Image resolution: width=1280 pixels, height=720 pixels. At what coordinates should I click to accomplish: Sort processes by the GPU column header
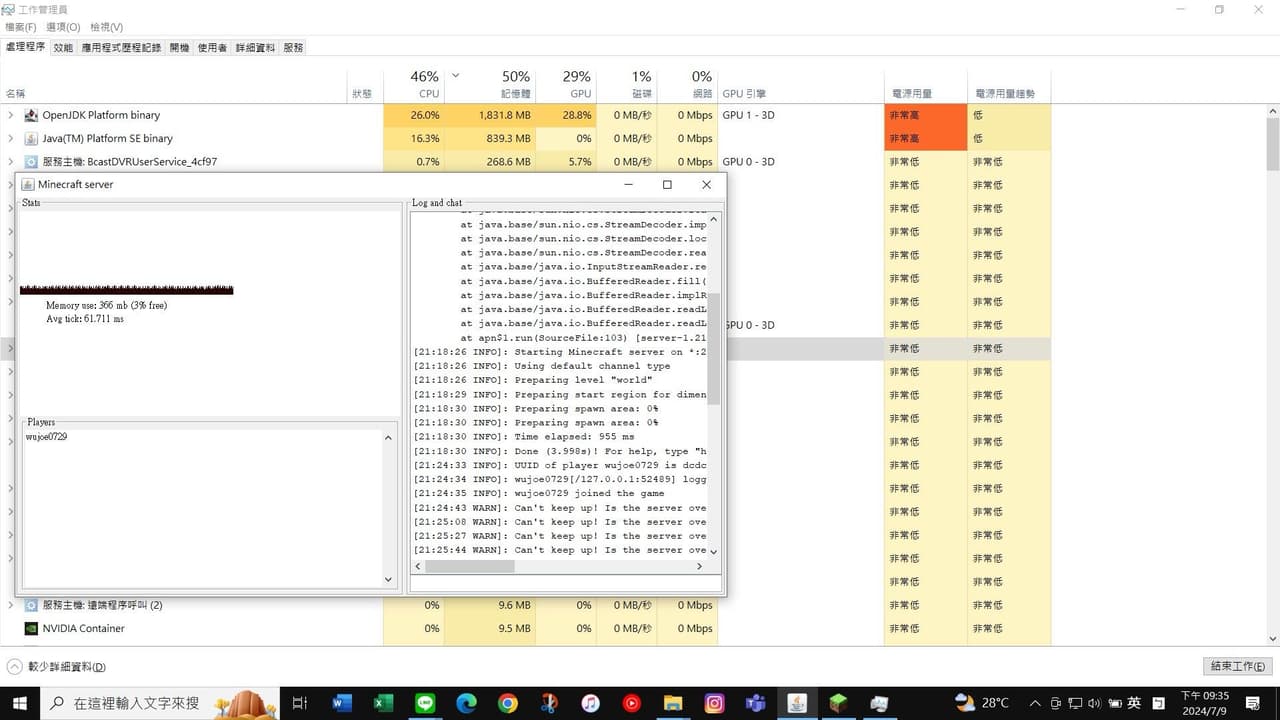click(566, 85)
